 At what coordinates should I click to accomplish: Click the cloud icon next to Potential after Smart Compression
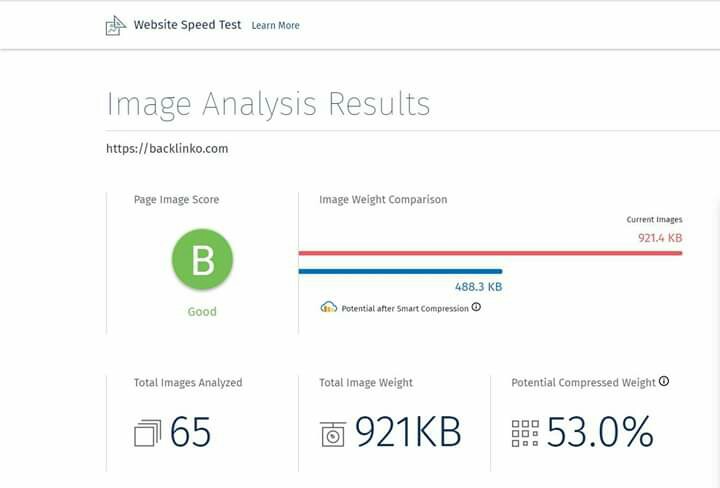tap(329, 307)
